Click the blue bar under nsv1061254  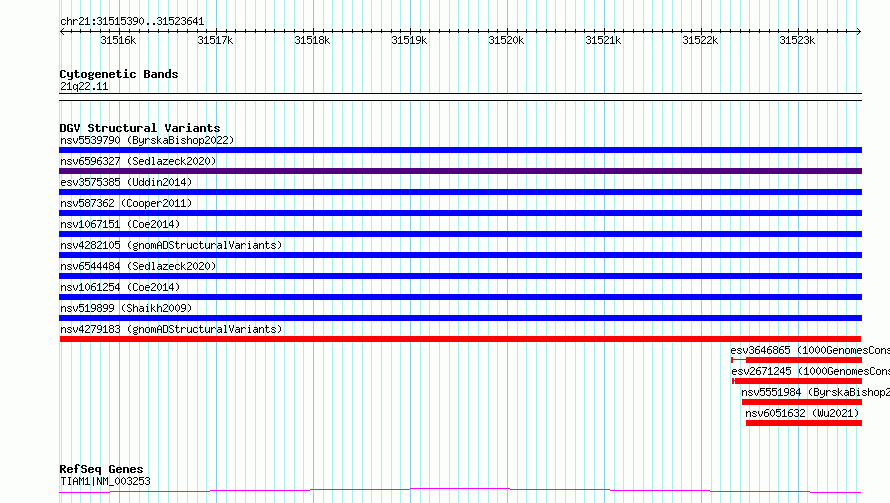pyautogui.click(x=460, y=297)
